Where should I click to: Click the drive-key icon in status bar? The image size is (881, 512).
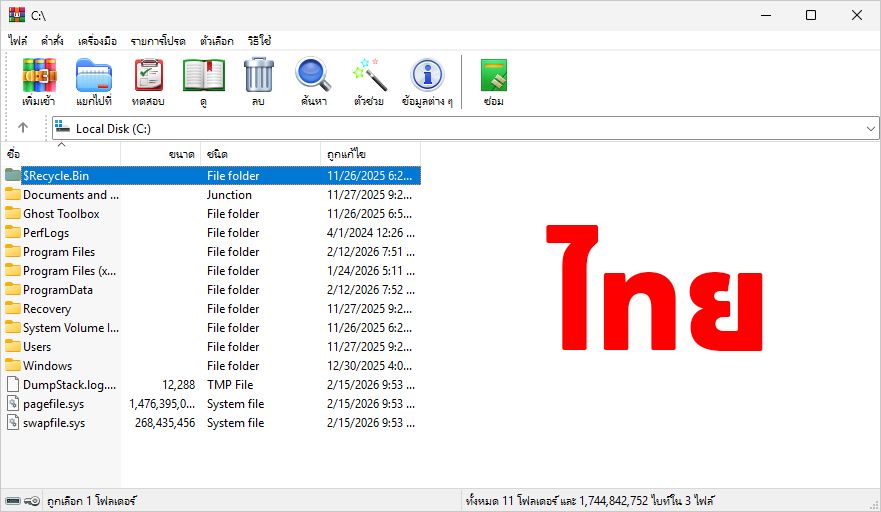(22, 501)
